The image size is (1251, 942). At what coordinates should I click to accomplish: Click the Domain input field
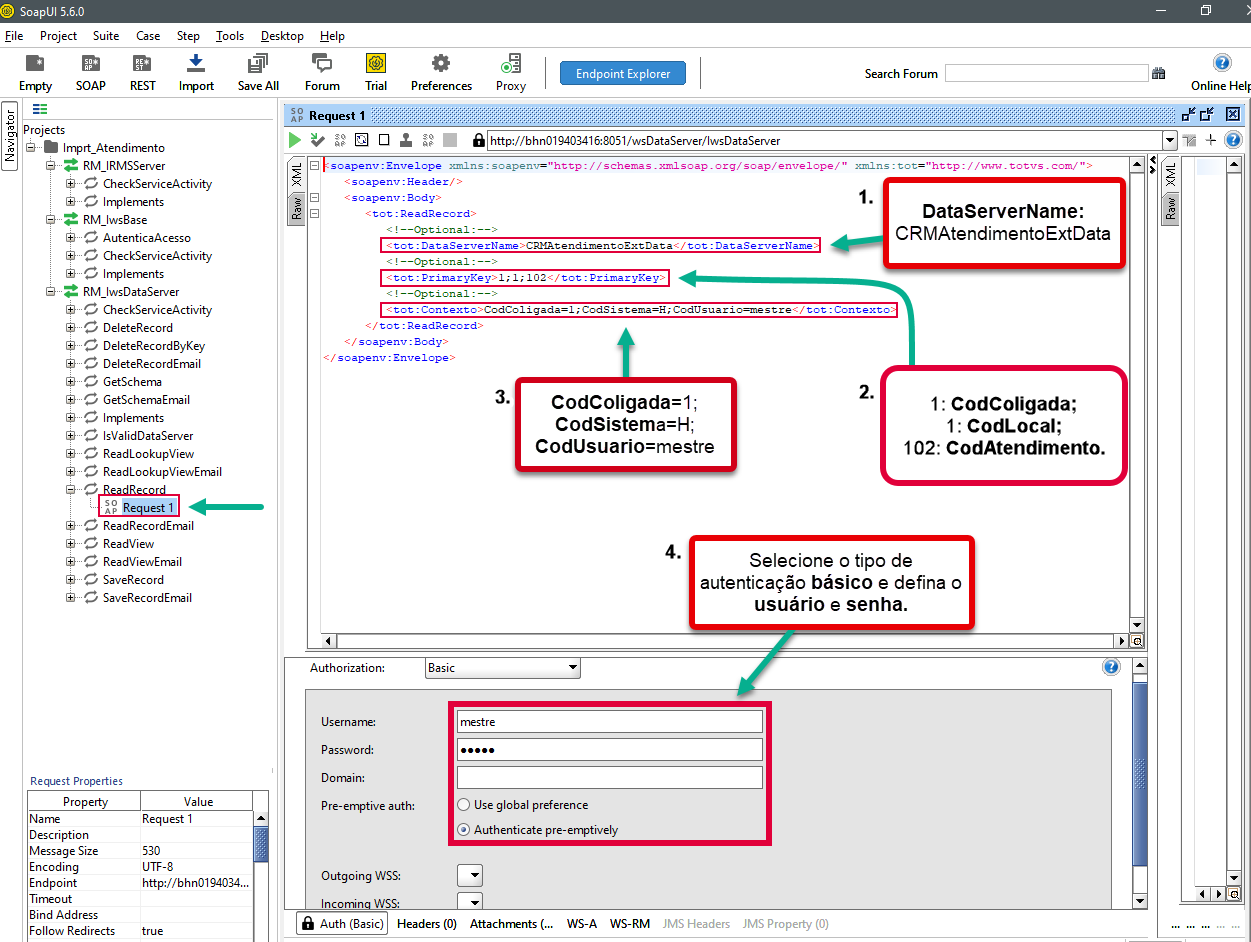(x=609, y=777)
